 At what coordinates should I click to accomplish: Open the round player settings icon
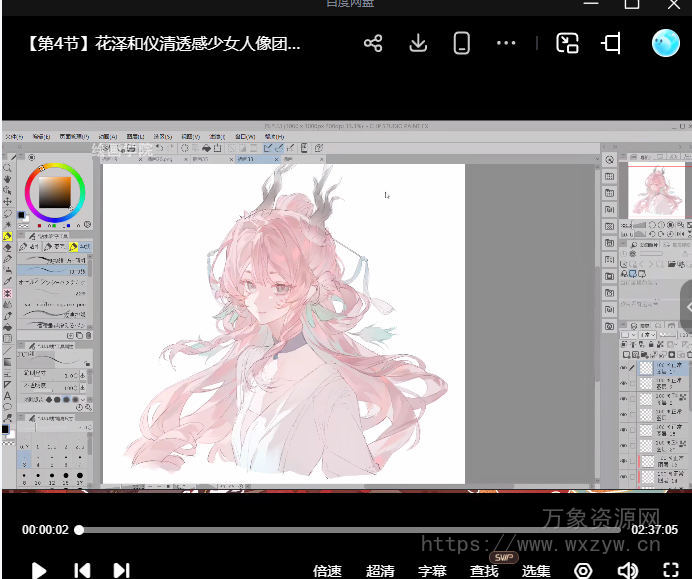coord(583,570)
